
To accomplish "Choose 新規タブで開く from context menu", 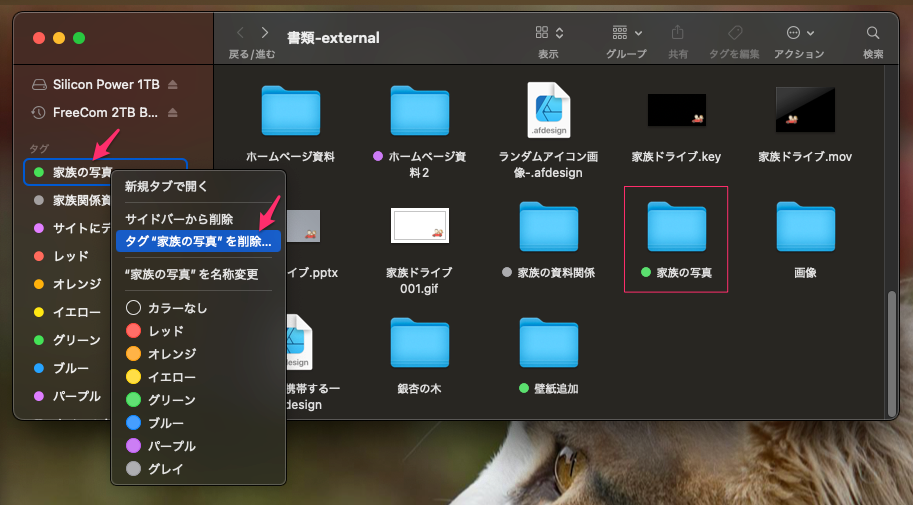I will pos(165,186).
